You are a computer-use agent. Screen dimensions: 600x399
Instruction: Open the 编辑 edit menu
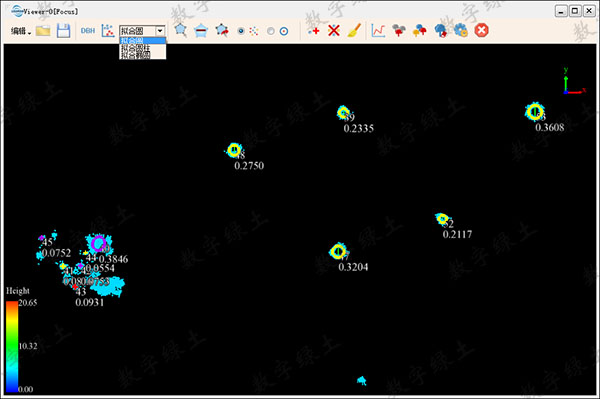point(20,31)
